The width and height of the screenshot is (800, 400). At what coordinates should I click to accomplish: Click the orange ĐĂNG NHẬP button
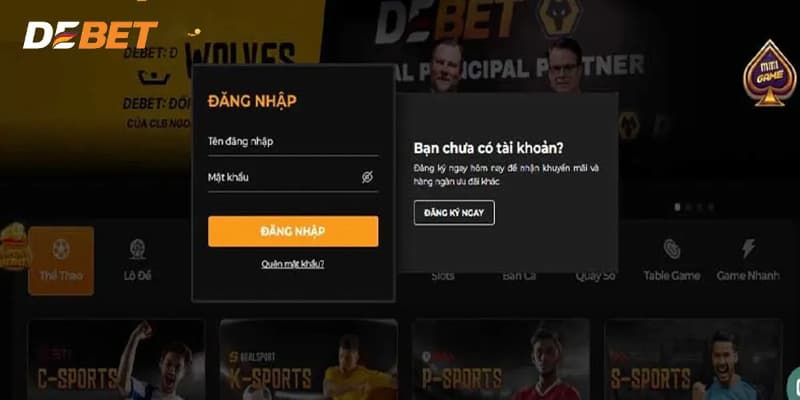coord(293,231)
